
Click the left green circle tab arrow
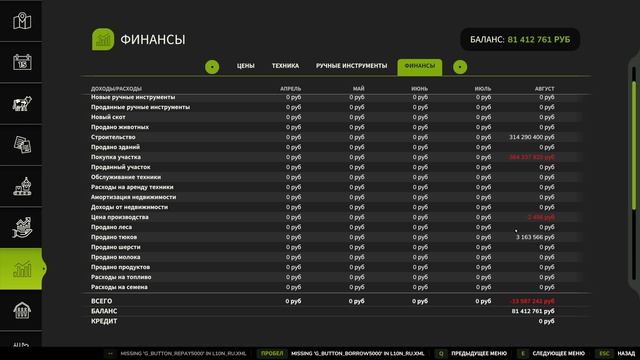(x=212, y=67)
